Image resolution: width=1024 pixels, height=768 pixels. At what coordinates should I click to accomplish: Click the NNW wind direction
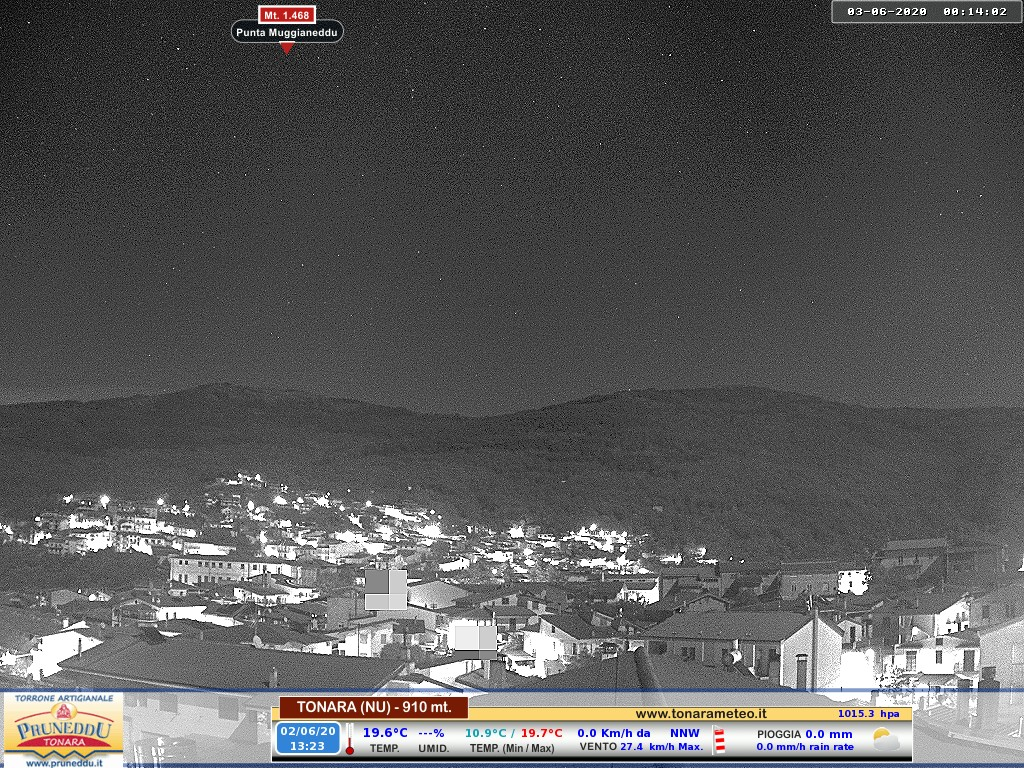[x=684, y=733]
